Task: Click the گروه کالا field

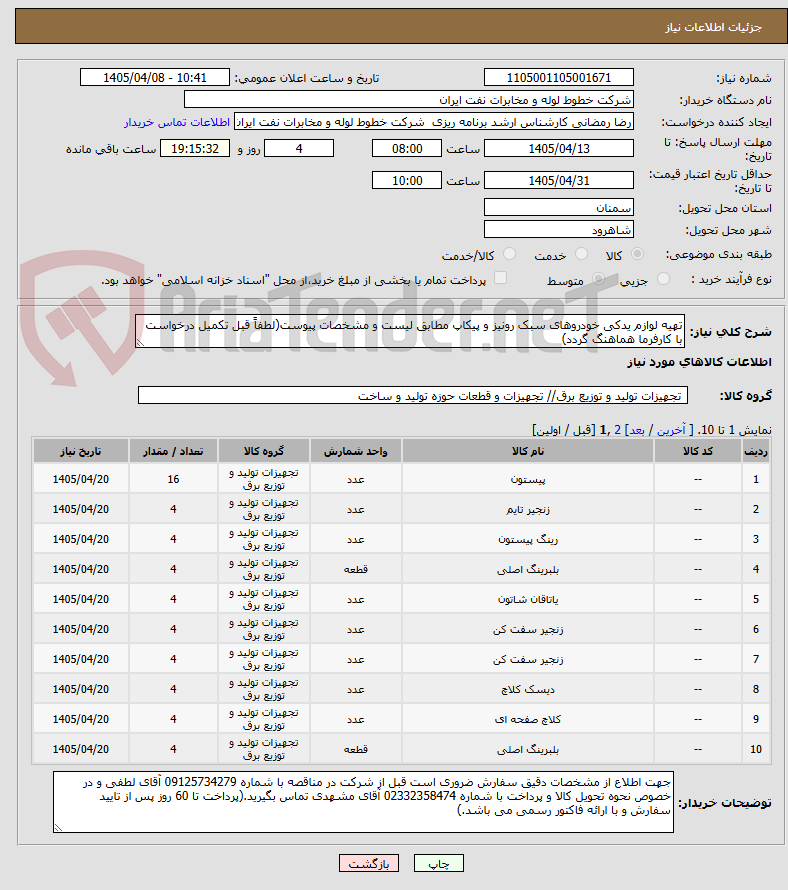Action: tap(413, 396)
